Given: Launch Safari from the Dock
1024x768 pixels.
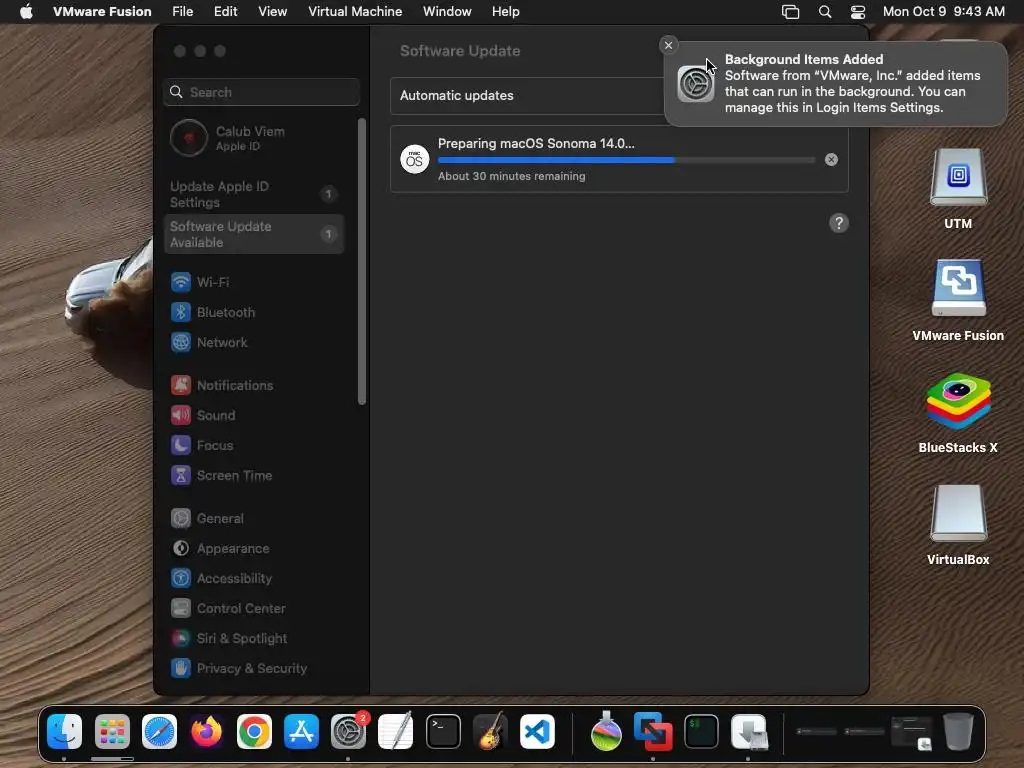Looking at the screenshot, I should point(159,731).
